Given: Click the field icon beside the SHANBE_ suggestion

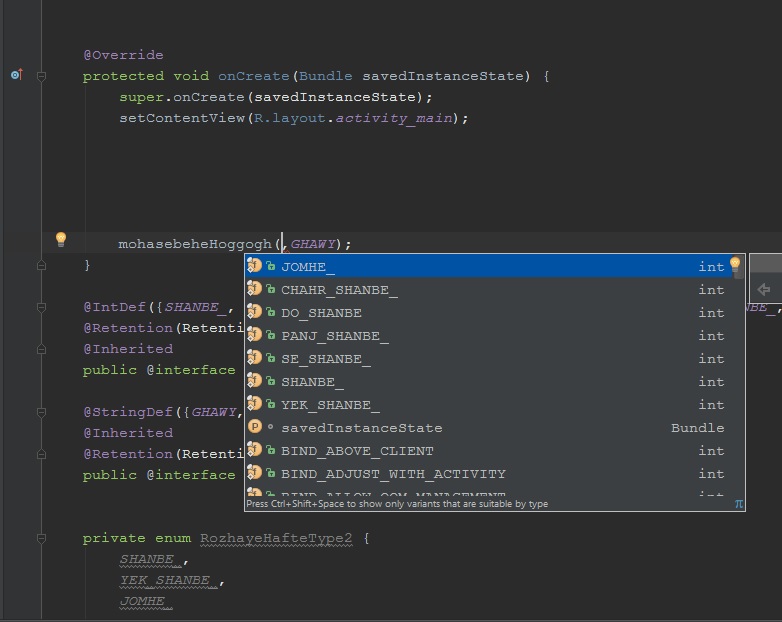Looking at the screenshot, I should [254, 381].
